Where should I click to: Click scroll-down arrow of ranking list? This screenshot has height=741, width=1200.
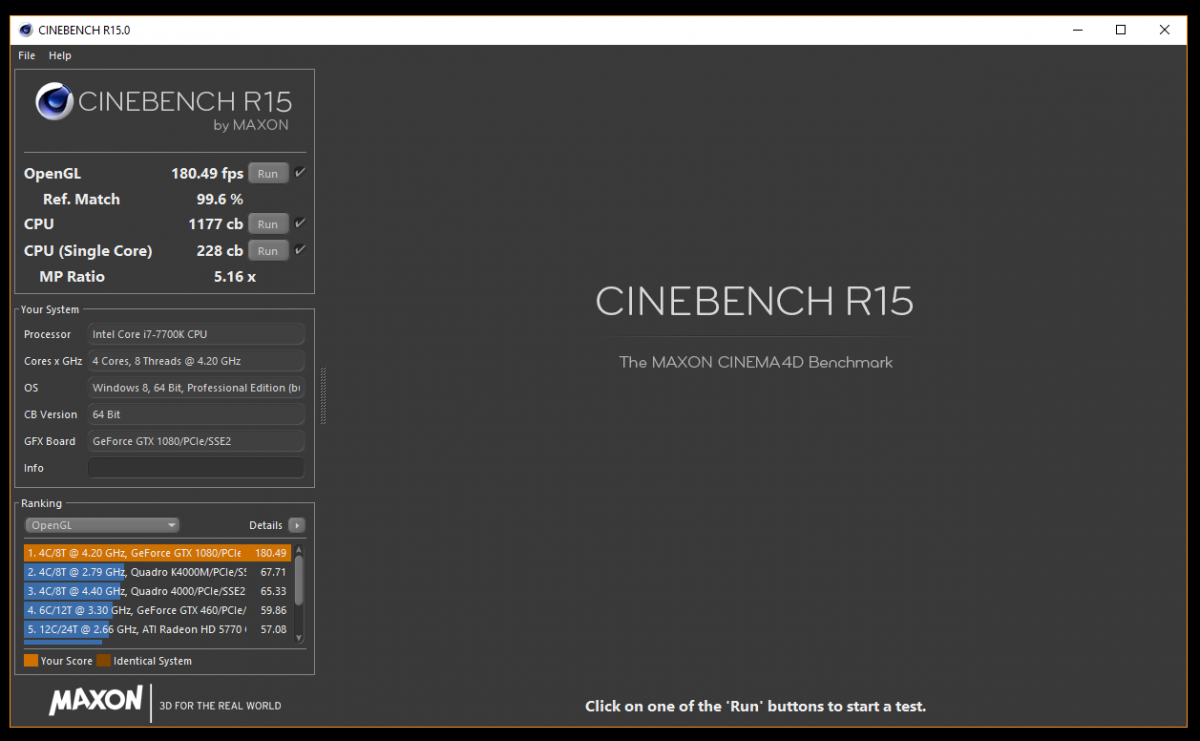tap(298, 638)
